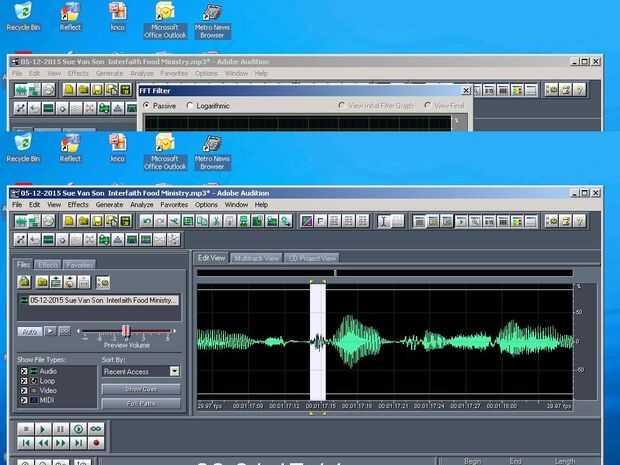Toggle the Video file type checkbox
This screenshot has width=620, height=465.
24,390
